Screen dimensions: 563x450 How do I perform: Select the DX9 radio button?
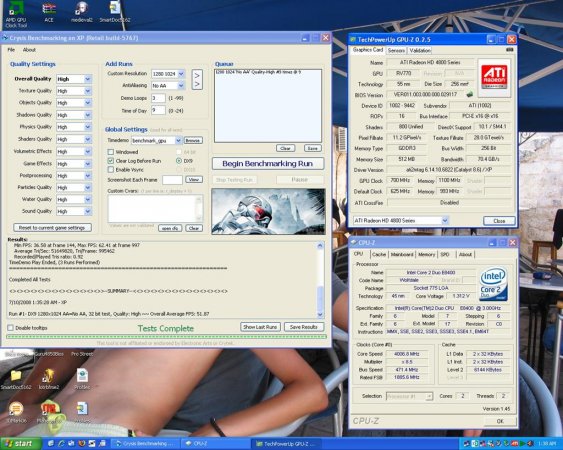(178, 161)
